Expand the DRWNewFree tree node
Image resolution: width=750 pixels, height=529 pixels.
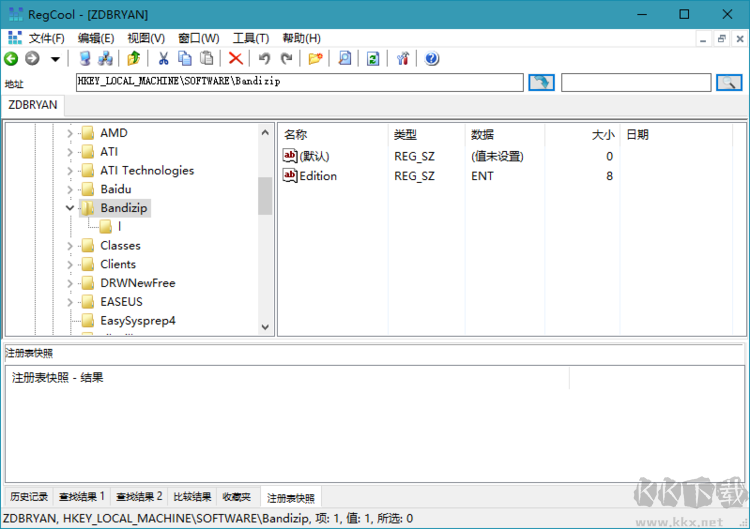click(x=70, y=283)
